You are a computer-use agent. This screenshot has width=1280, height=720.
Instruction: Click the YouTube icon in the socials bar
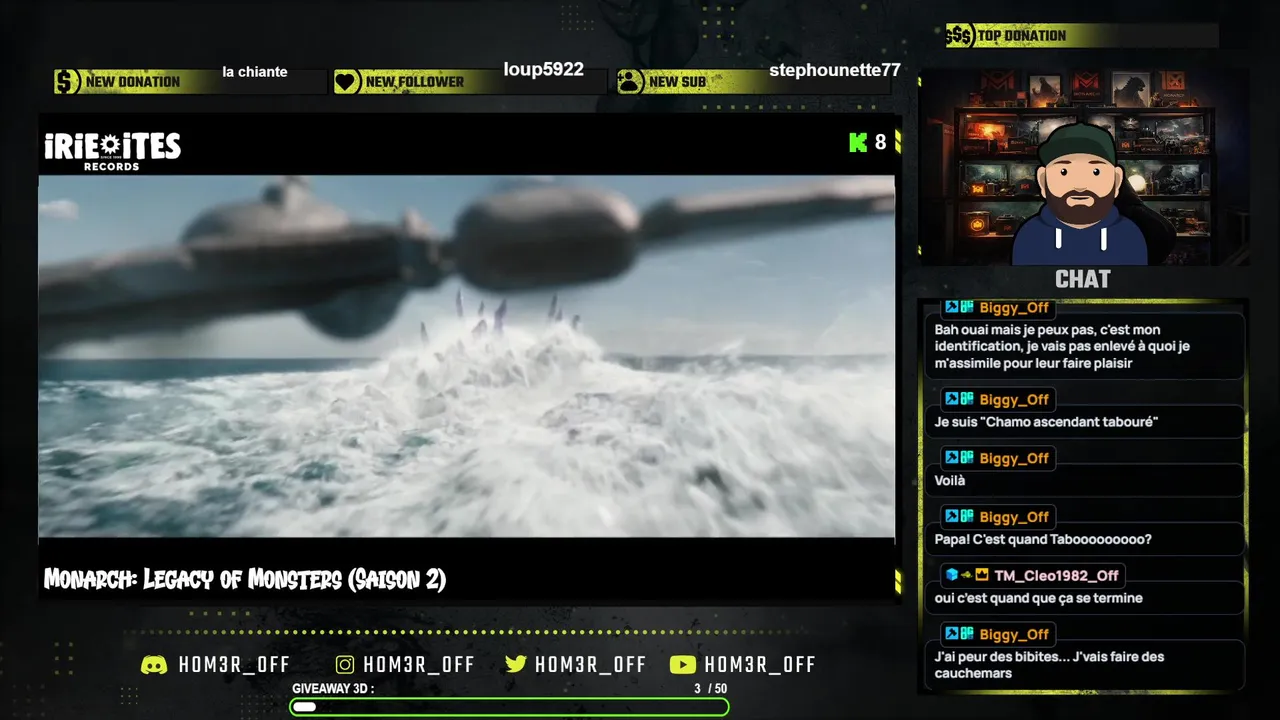click(683, 665)
